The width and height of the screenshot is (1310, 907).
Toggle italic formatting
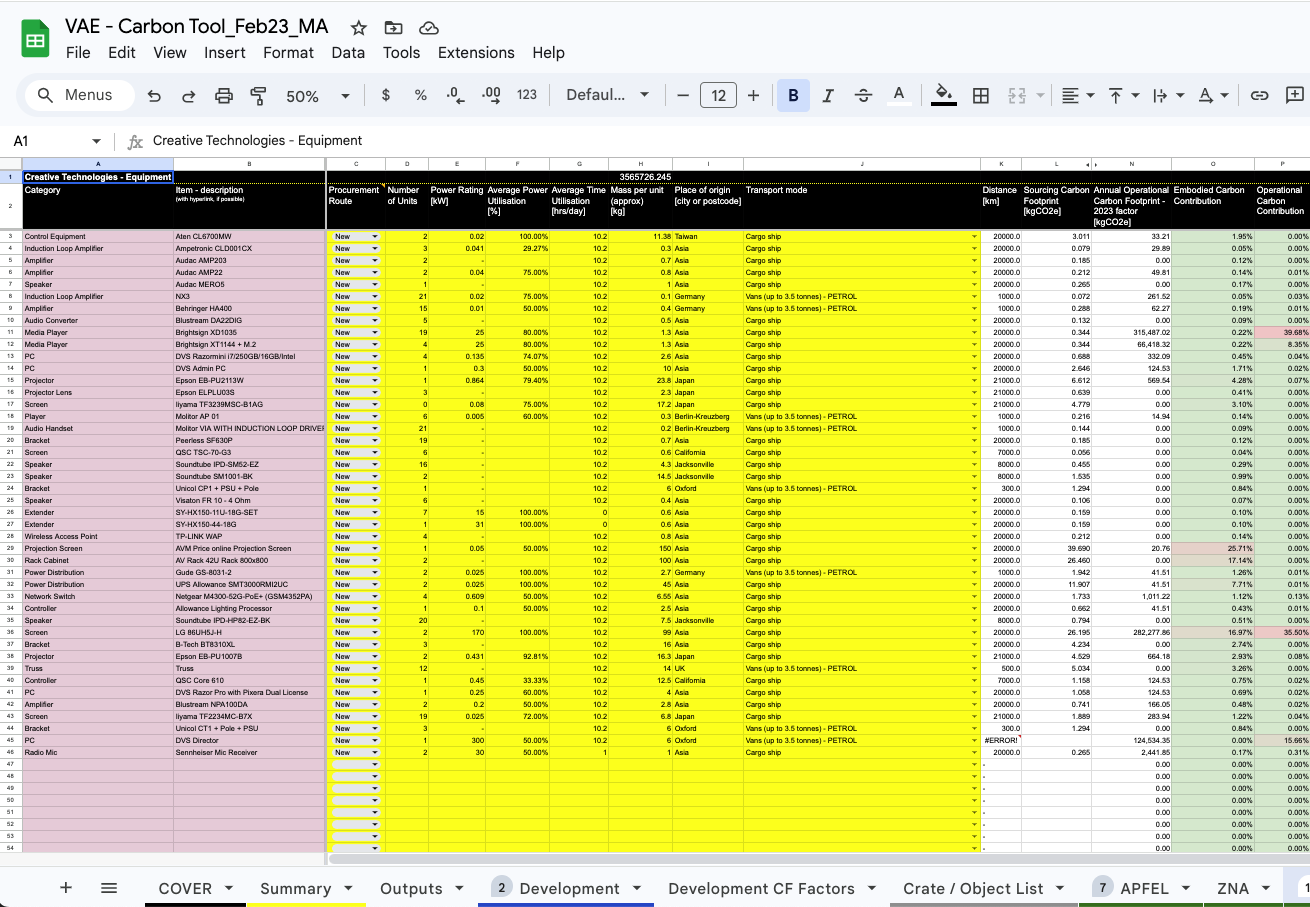[x=828, y=95]
